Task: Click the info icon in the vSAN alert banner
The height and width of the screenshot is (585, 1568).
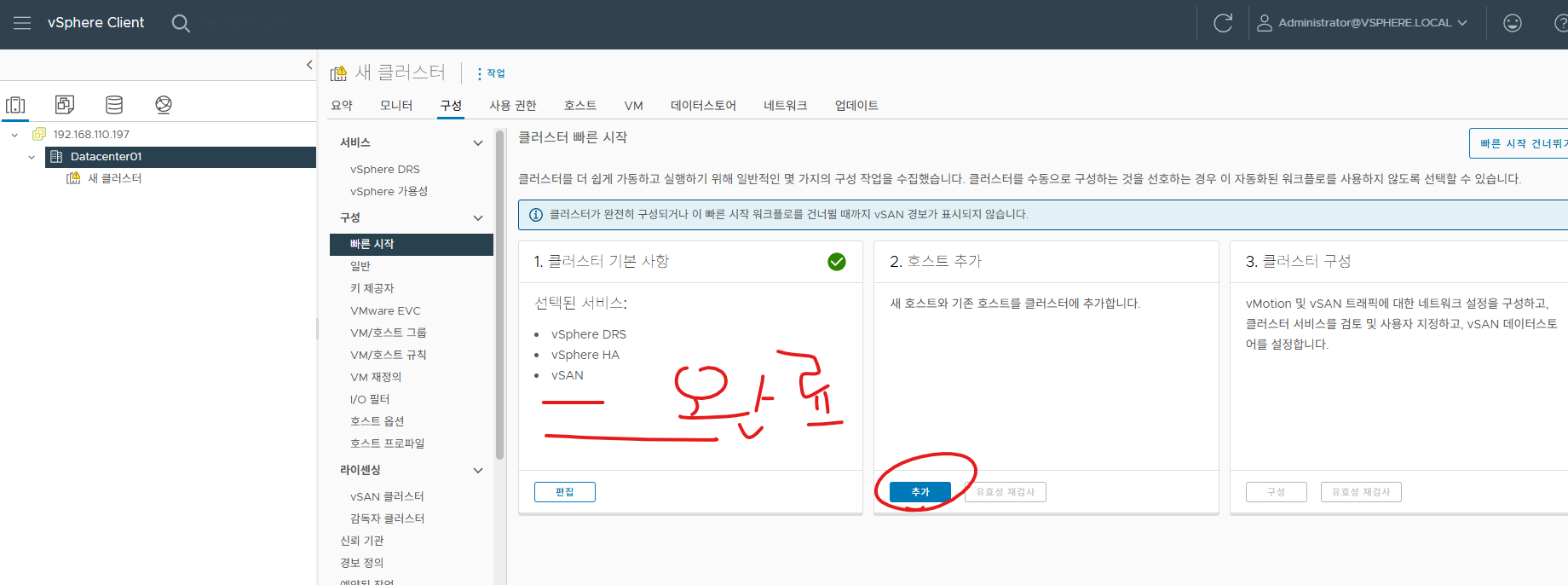Action: pos(536,215)
